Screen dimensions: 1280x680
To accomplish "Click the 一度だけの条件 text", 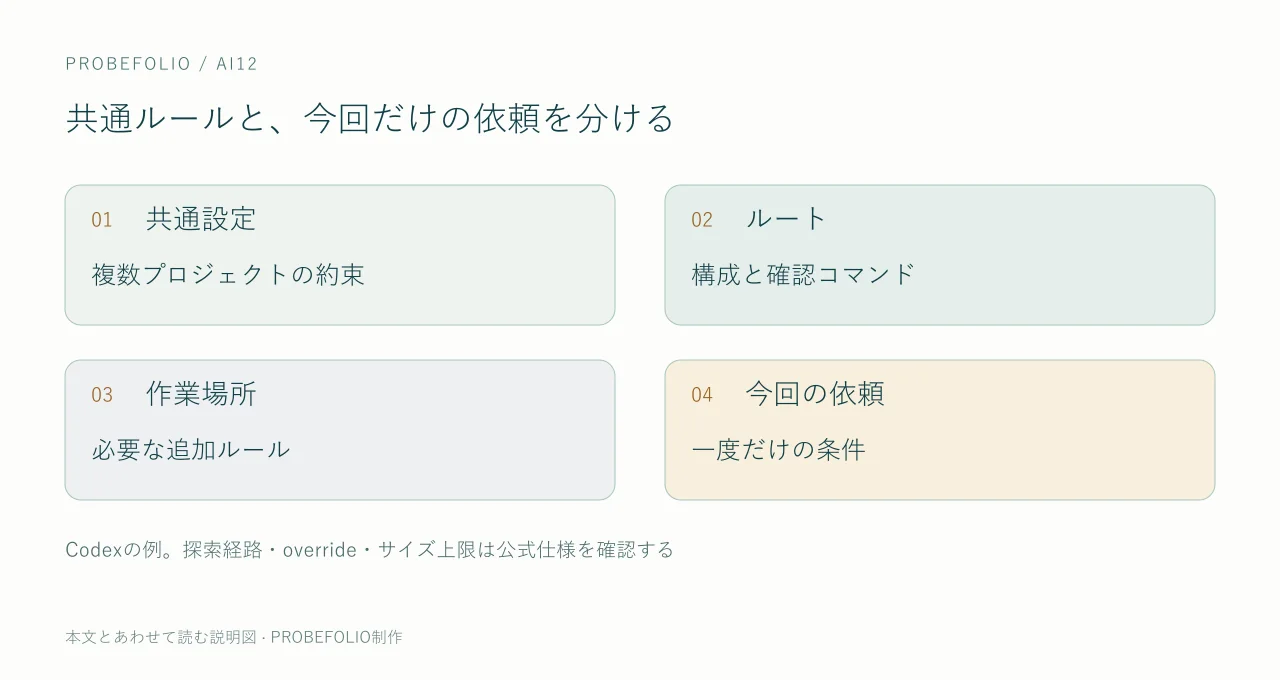I will pos(778,450).
